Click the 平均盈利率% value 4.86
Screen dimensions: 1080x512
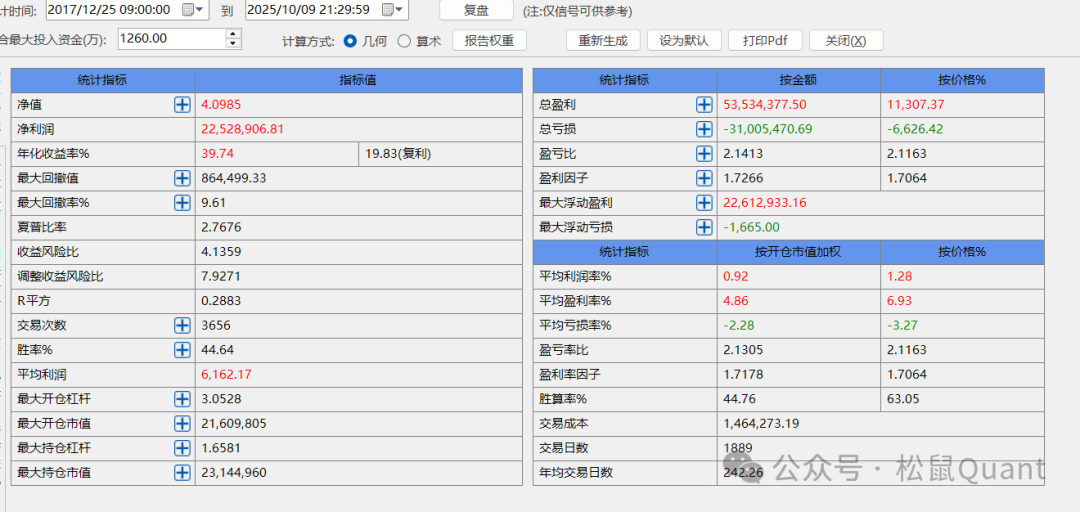pyautogui.click(x=736, y=300)
